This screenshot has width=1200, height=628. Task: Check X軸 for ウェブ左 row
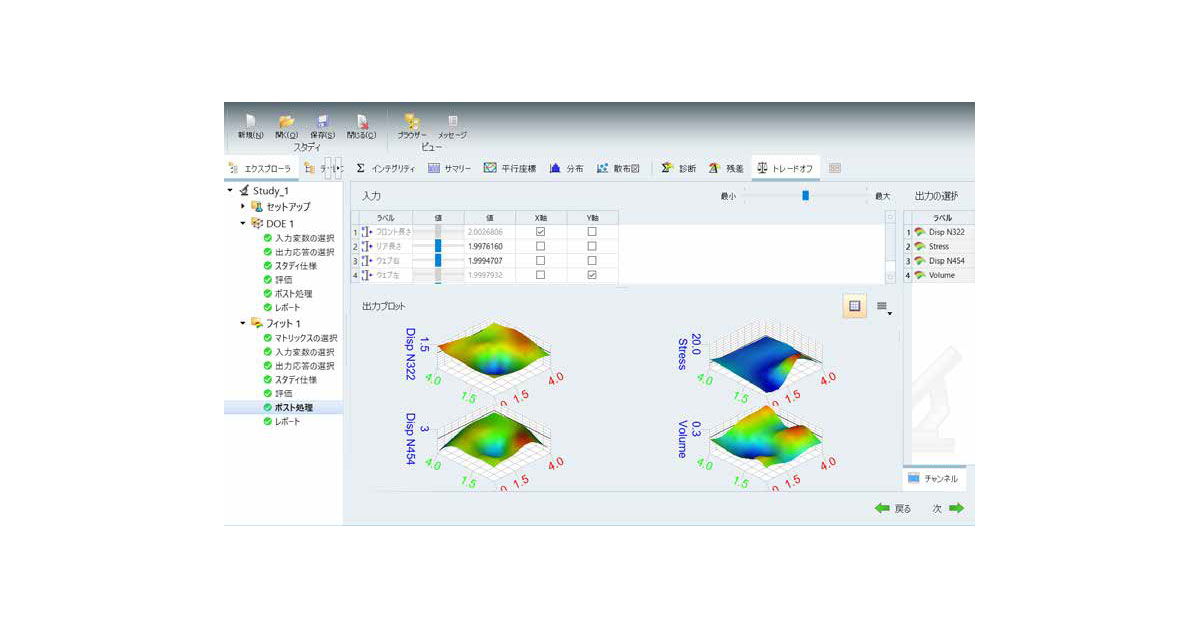[541, 275]
